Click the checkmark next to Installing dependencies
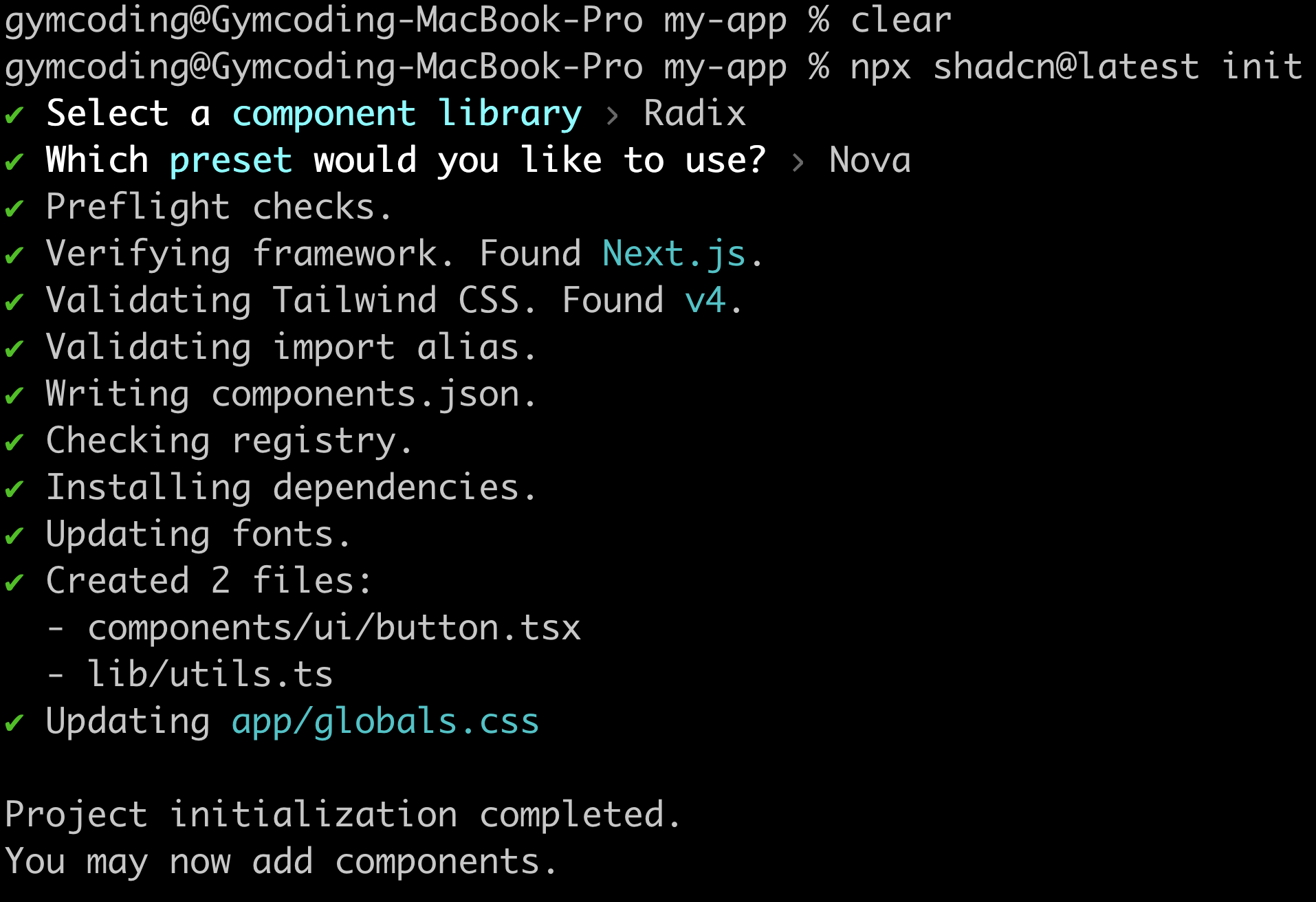This screenshot has height=902, width=1316. click(14, 489)
